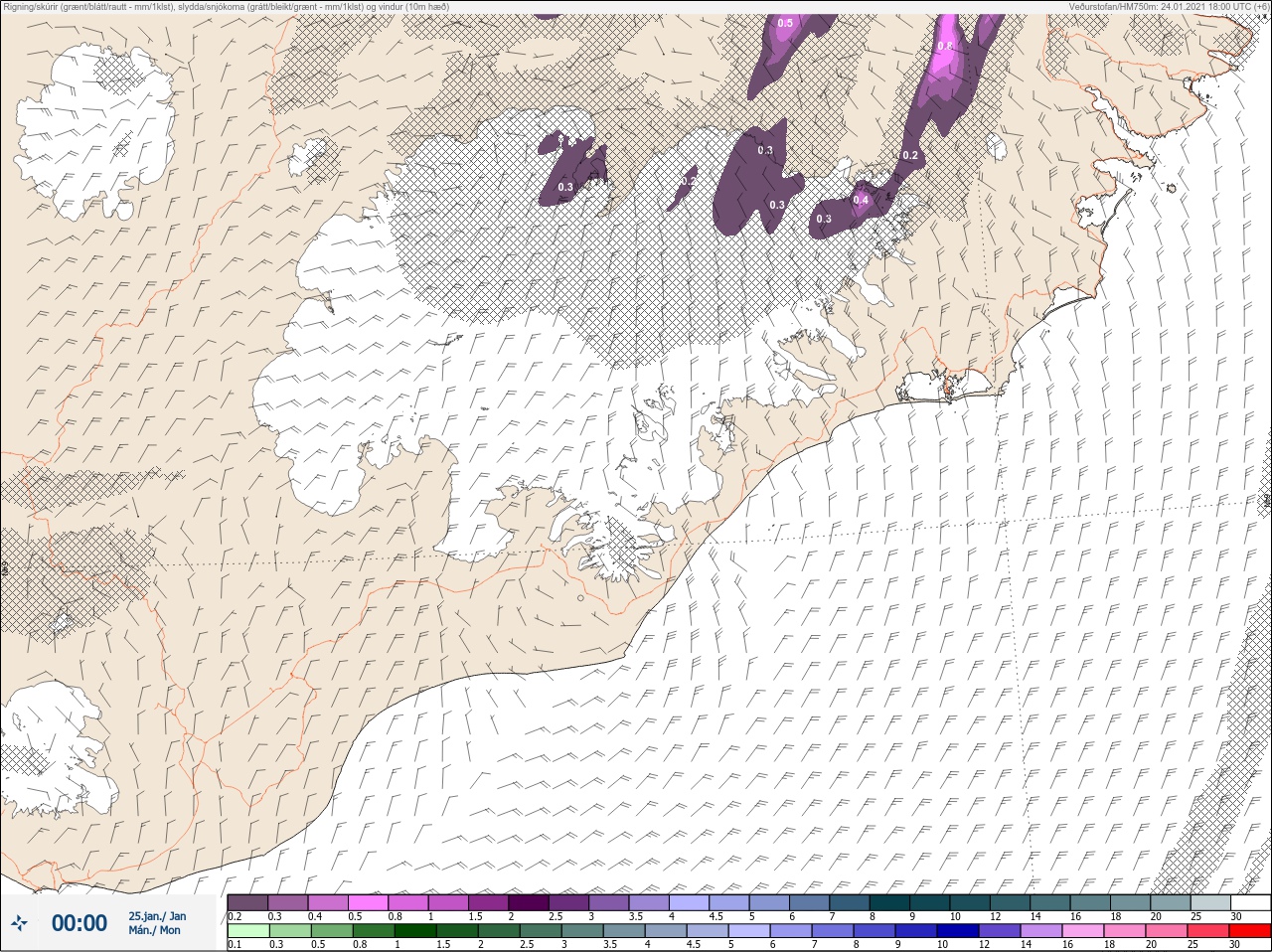Click the 10 label in lower legend scale
The image size is (1272, 952).
point(944,945)
